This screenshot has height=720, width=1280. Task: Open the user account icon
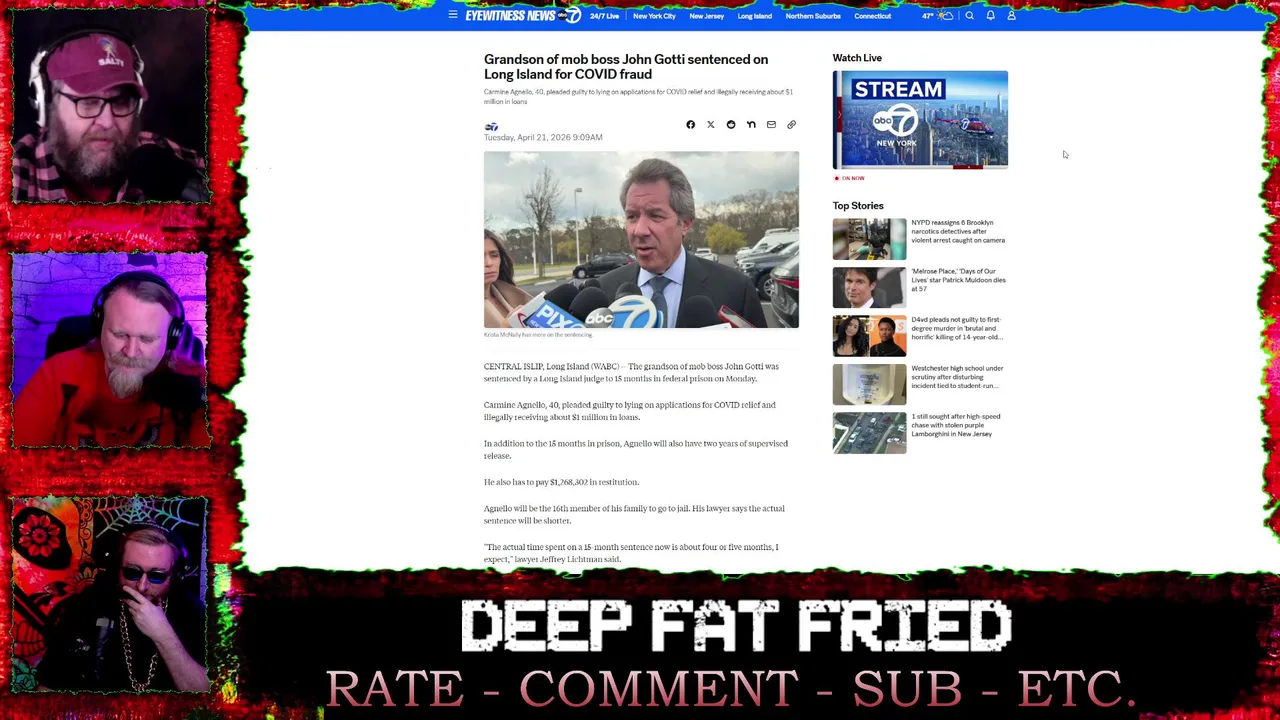point(1011,16)
